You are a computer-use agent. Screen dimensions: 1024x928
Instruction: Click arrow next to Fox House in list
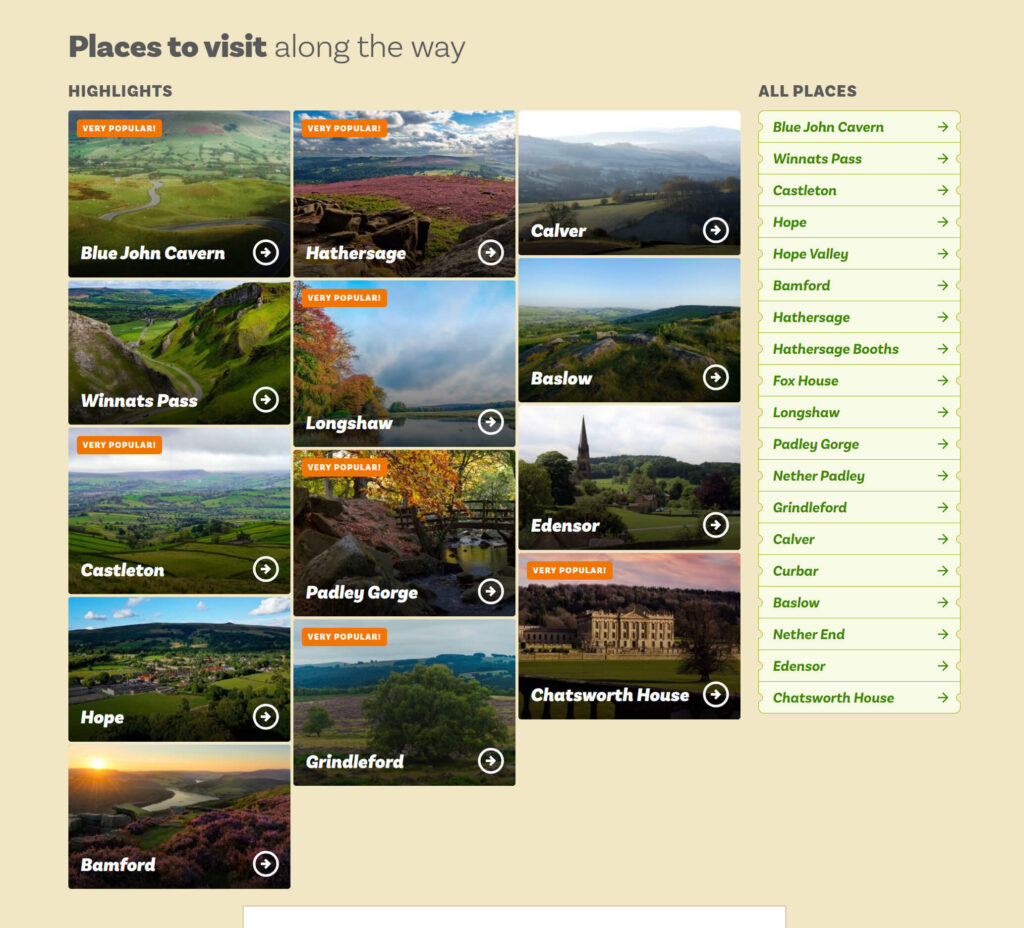(942, 380)
